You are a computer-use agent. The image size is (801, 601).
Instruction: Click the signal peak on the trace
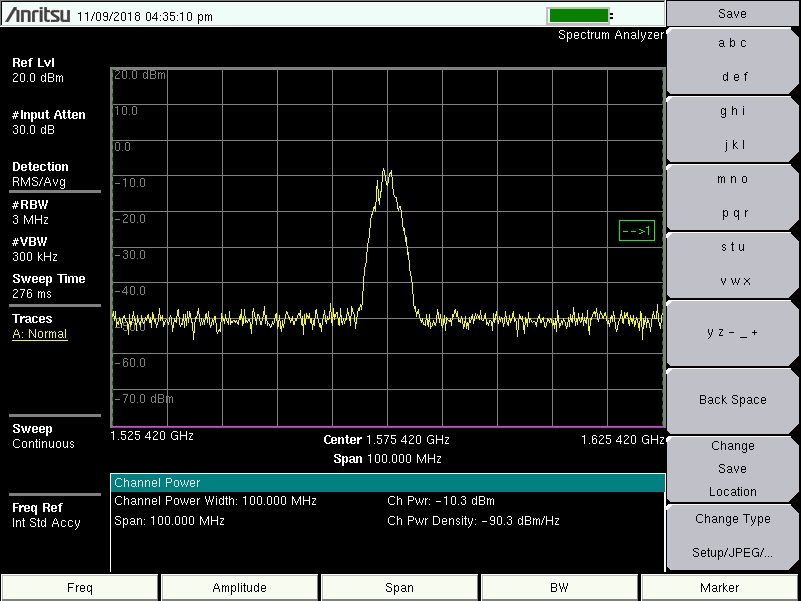(384, 170)
